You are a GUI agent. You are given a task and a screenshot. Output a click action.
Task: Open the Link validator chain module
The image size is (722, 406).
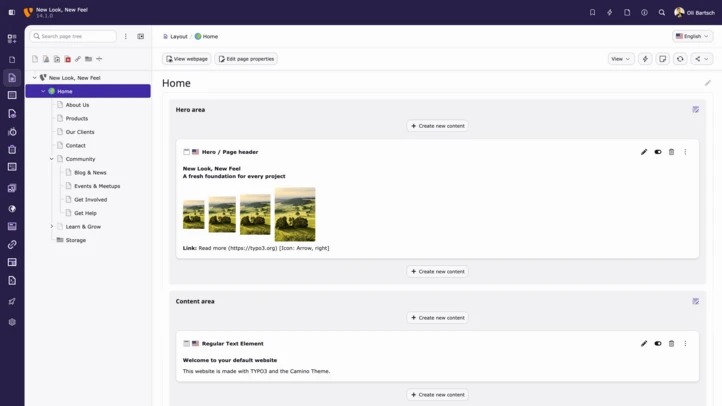(x=12, y=244)
